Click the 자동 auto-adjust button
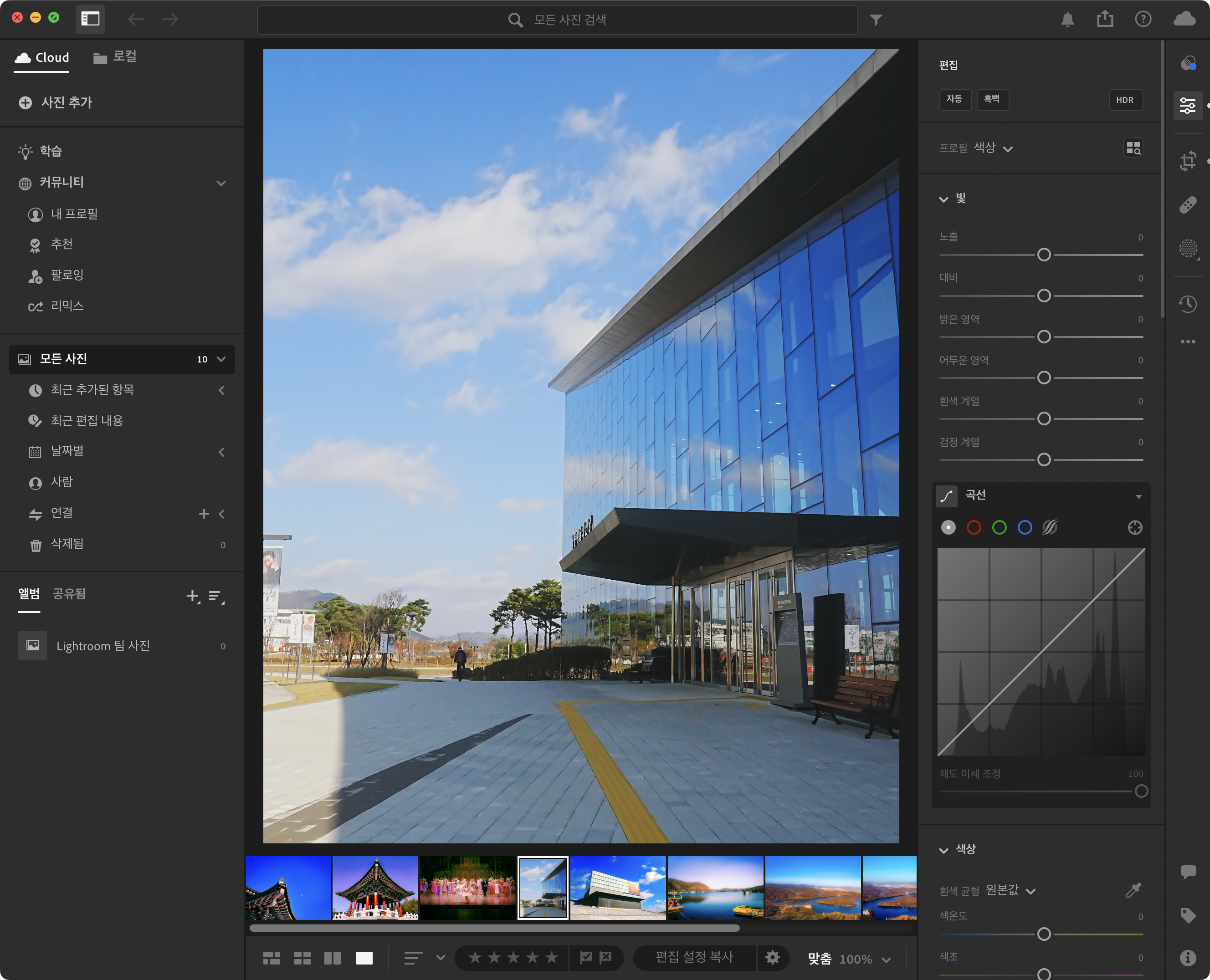The image size is (1210, 980). (954, 99)
